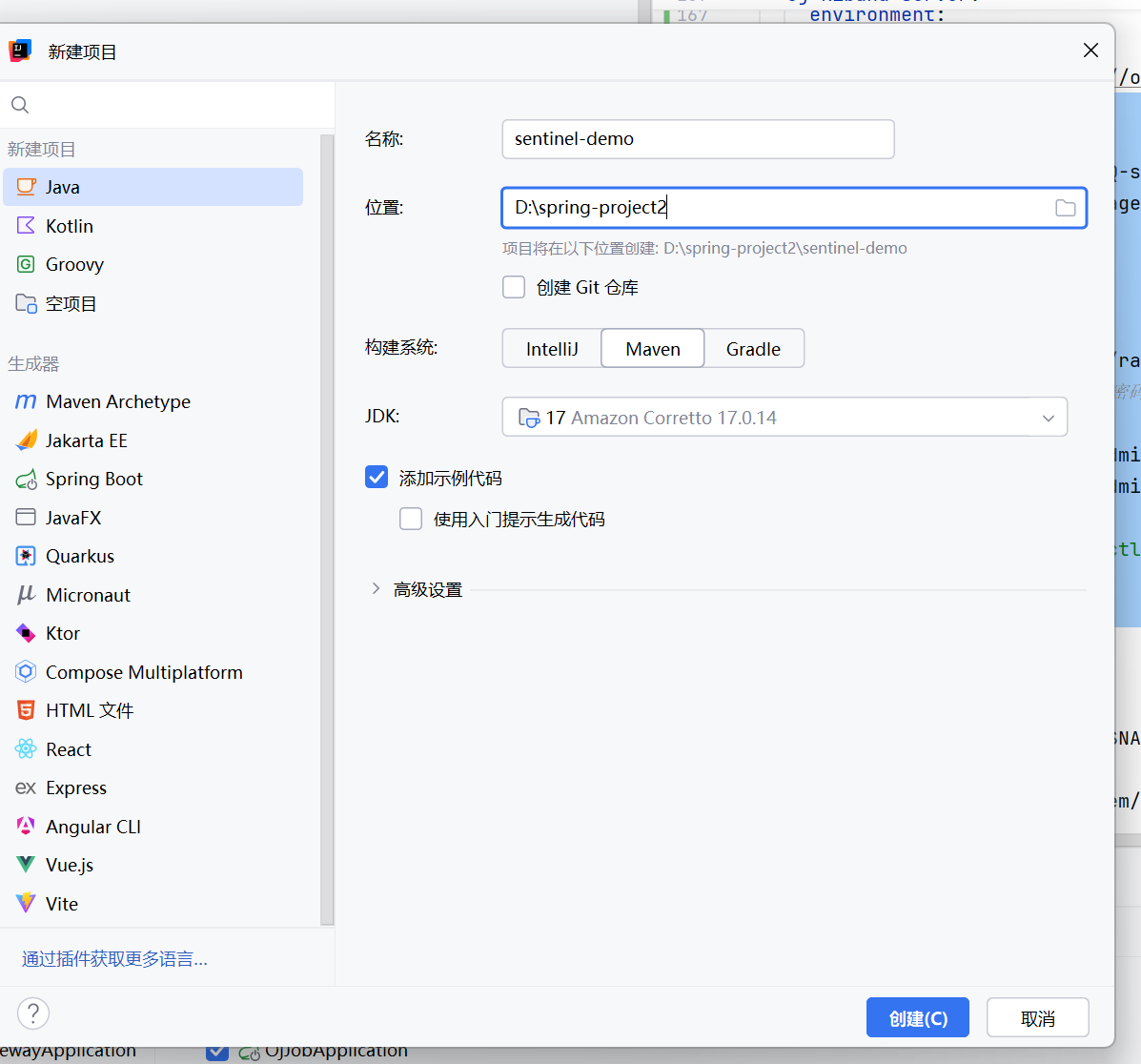The image size is (1141, 1064).
Task: Click the environment: line in background editor
Action: click(x=877, y=14)
